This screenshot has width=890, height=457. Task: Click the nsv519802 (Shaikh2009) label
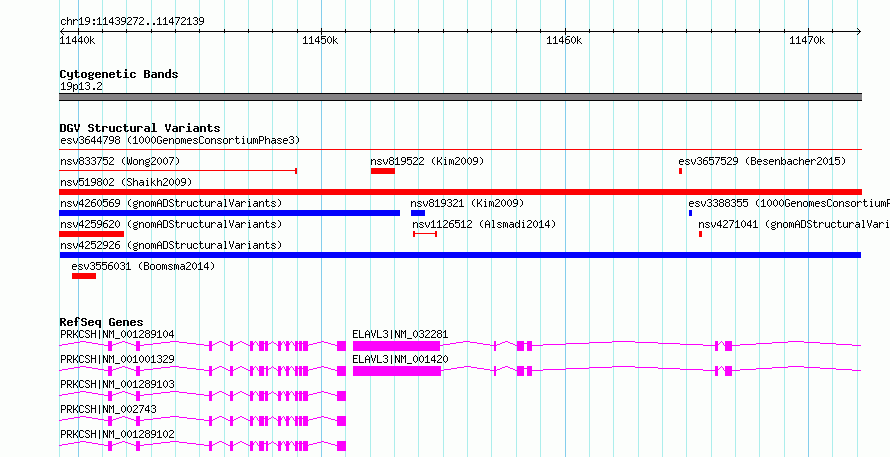pyautogui.click(x=126, y=182)
